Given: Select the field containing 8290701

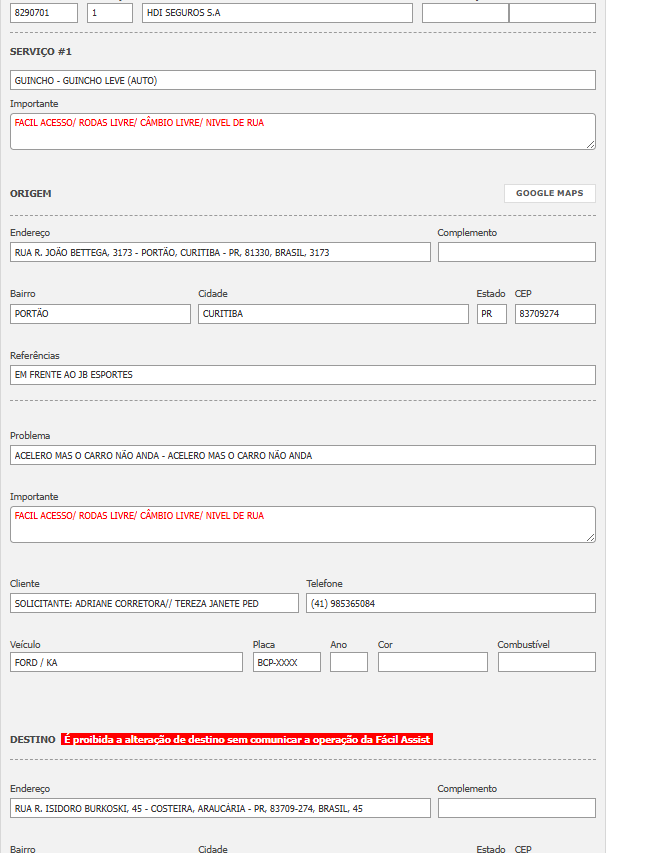Looking at the screenshot, I should click(x=45, y=13).
